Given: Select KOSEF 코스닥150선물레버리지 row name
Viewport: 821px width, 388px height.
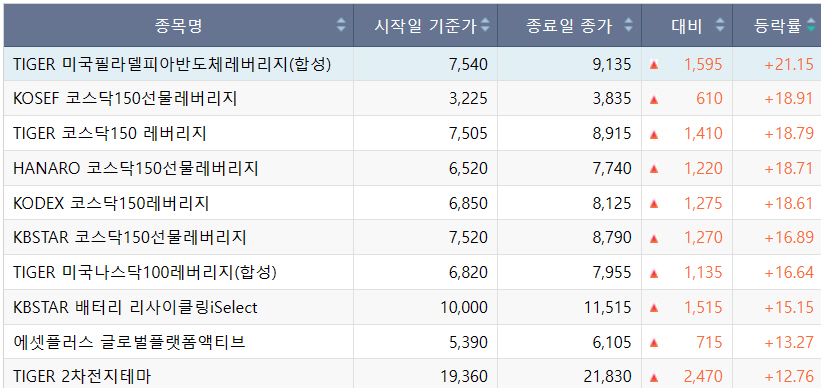Looking at the screenshot, I should click(x=125, y=99).
